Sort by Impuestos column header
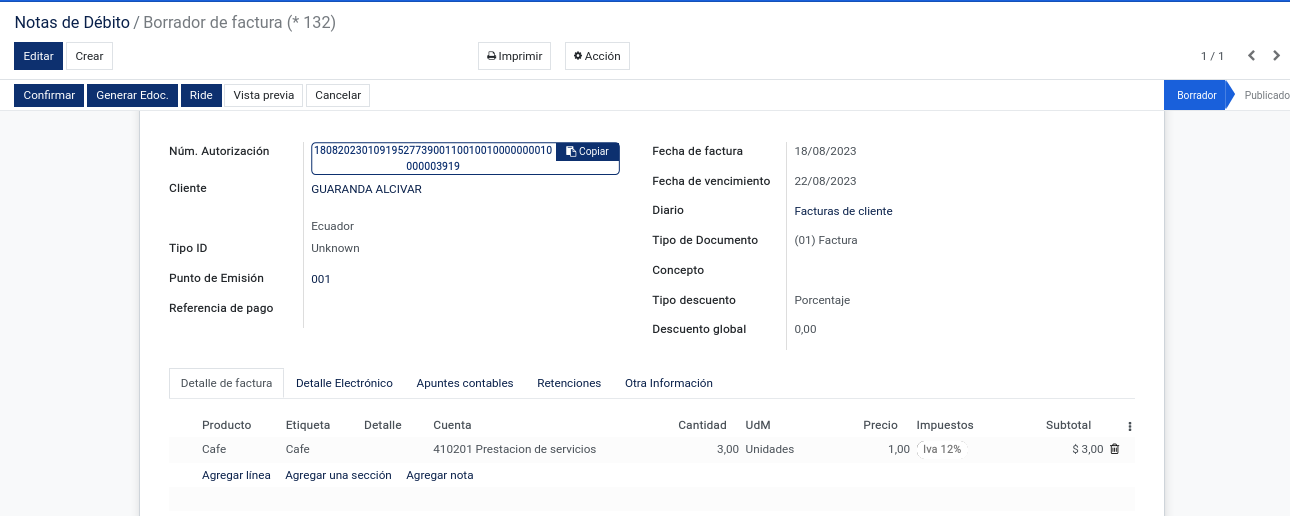1290x516 pixels. [945, 425]
